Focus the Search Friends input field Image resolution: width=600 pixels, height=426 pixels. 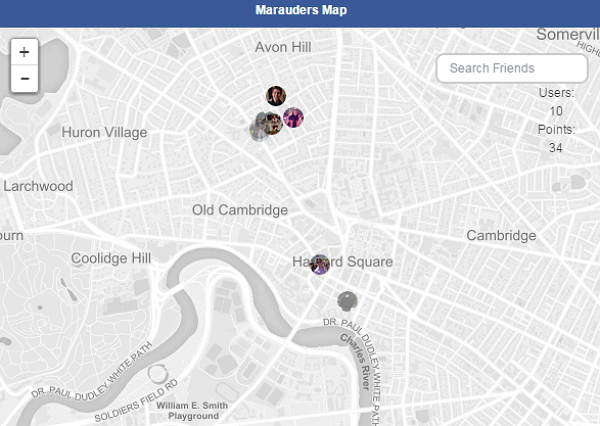(x=512, y=68)
